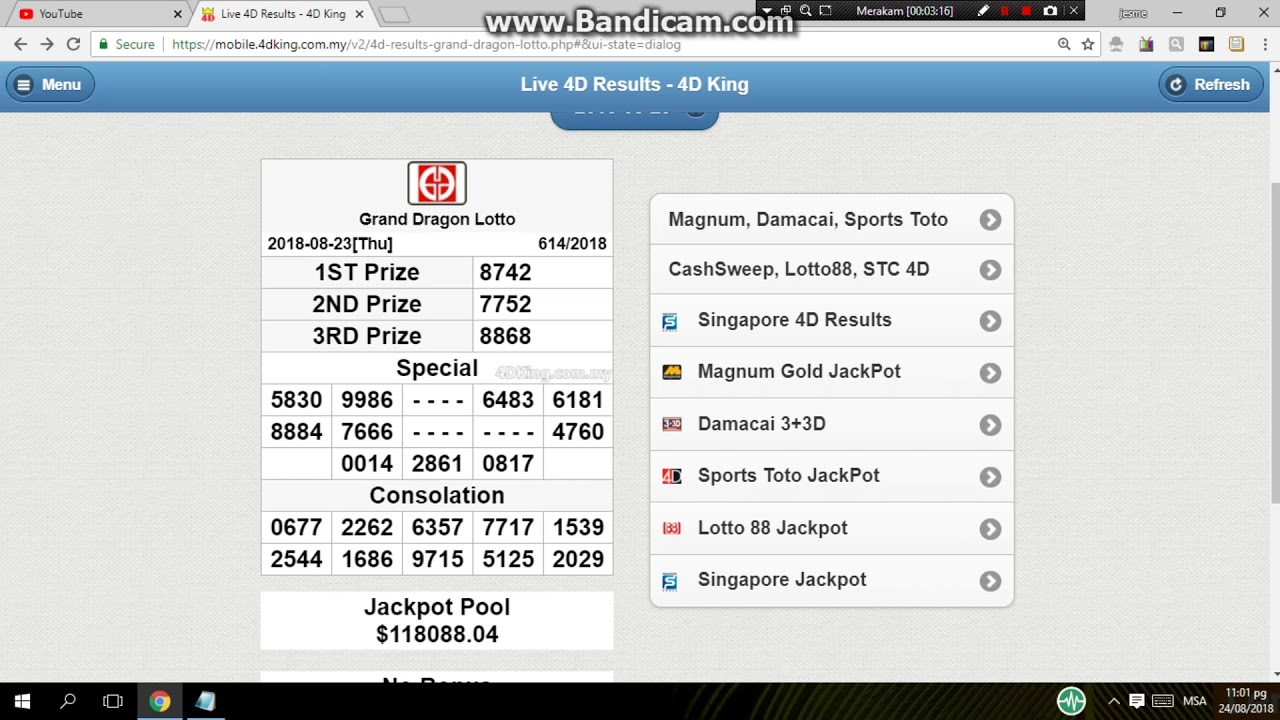
Task: Expand Singapore 4D Results arrow
Action: pyautogui.click(x=990, y=321)
